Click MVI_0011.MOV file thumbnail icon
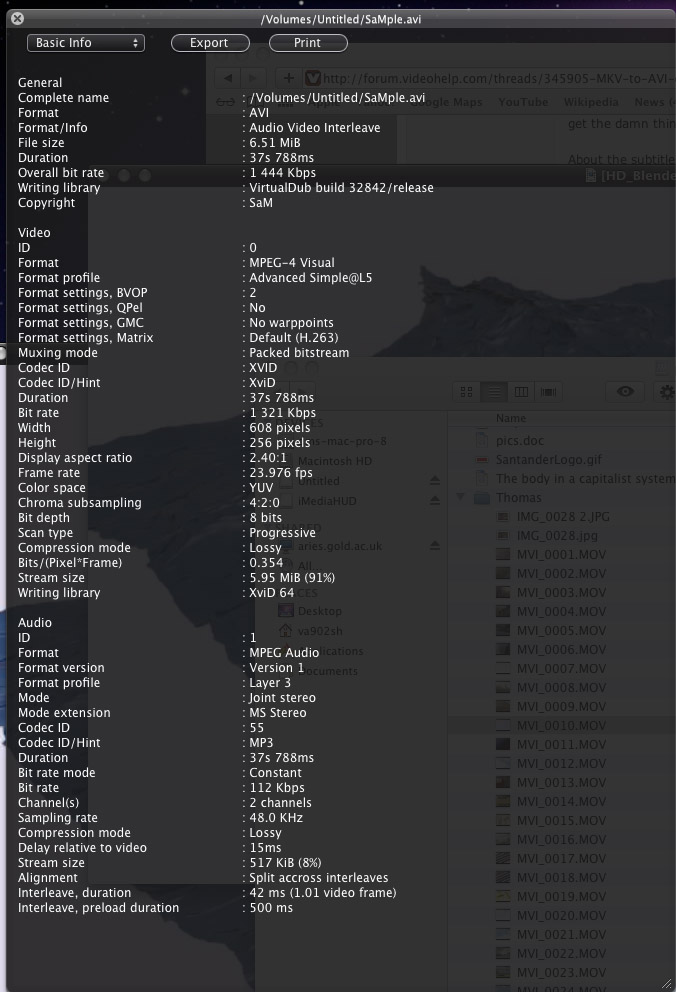Viewport: 676px width, 992px height. [x=503, y=744]
